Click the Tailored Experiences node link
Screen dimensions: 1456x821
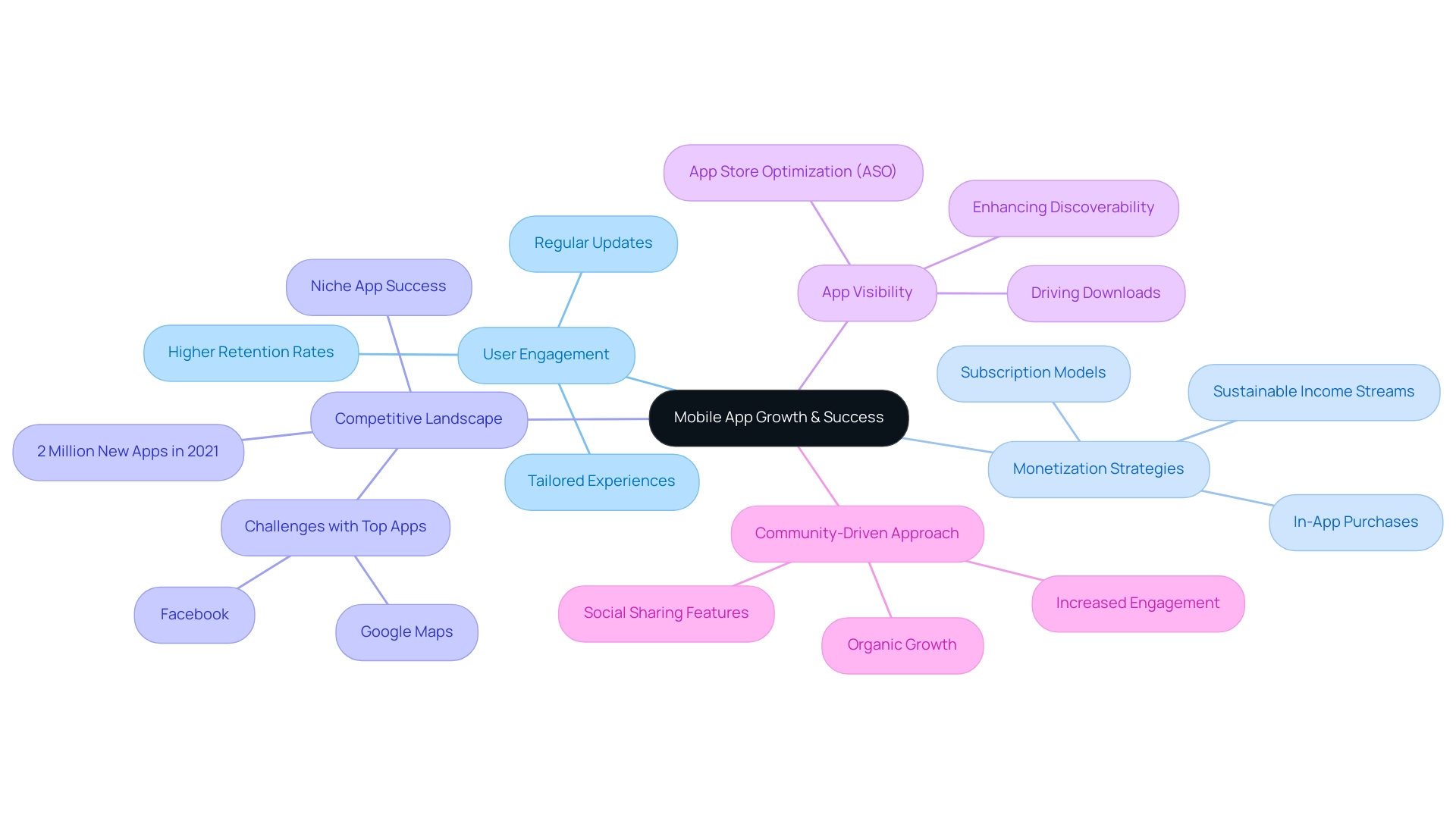(x=601, y=480)
